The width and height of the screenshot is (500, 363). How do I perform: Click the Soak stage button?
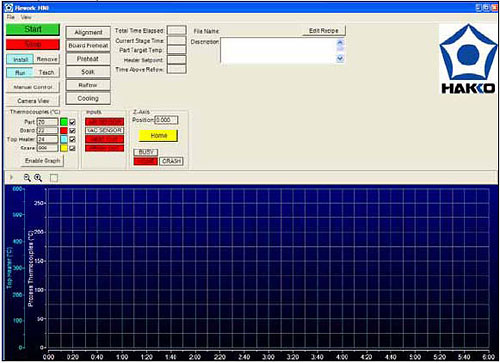click(x=88, y=72)
